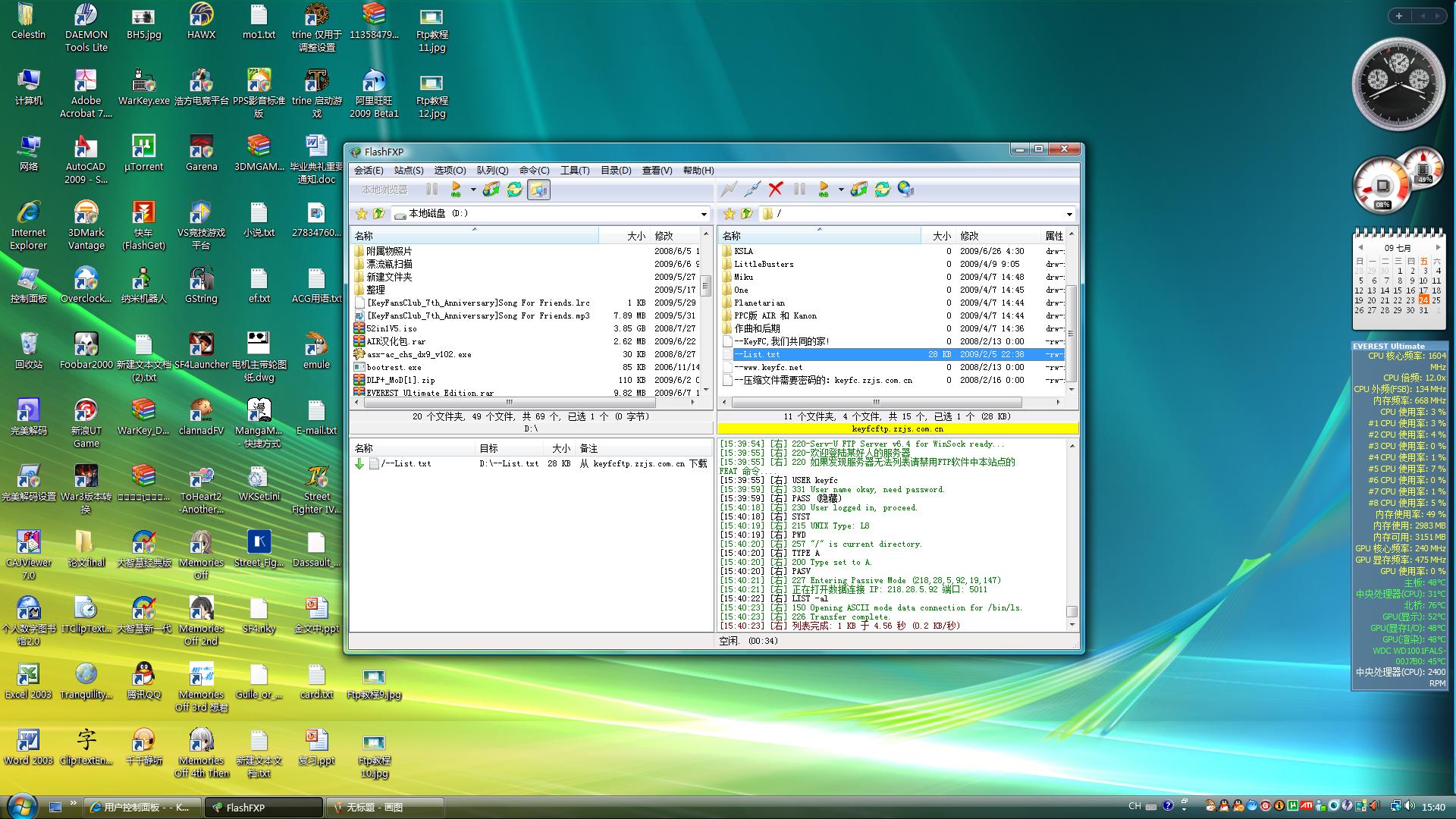The height and width of the screenshot is (819, 1456).
Task: Open the 选项(O) menu
Action: (x=450, y=171)
